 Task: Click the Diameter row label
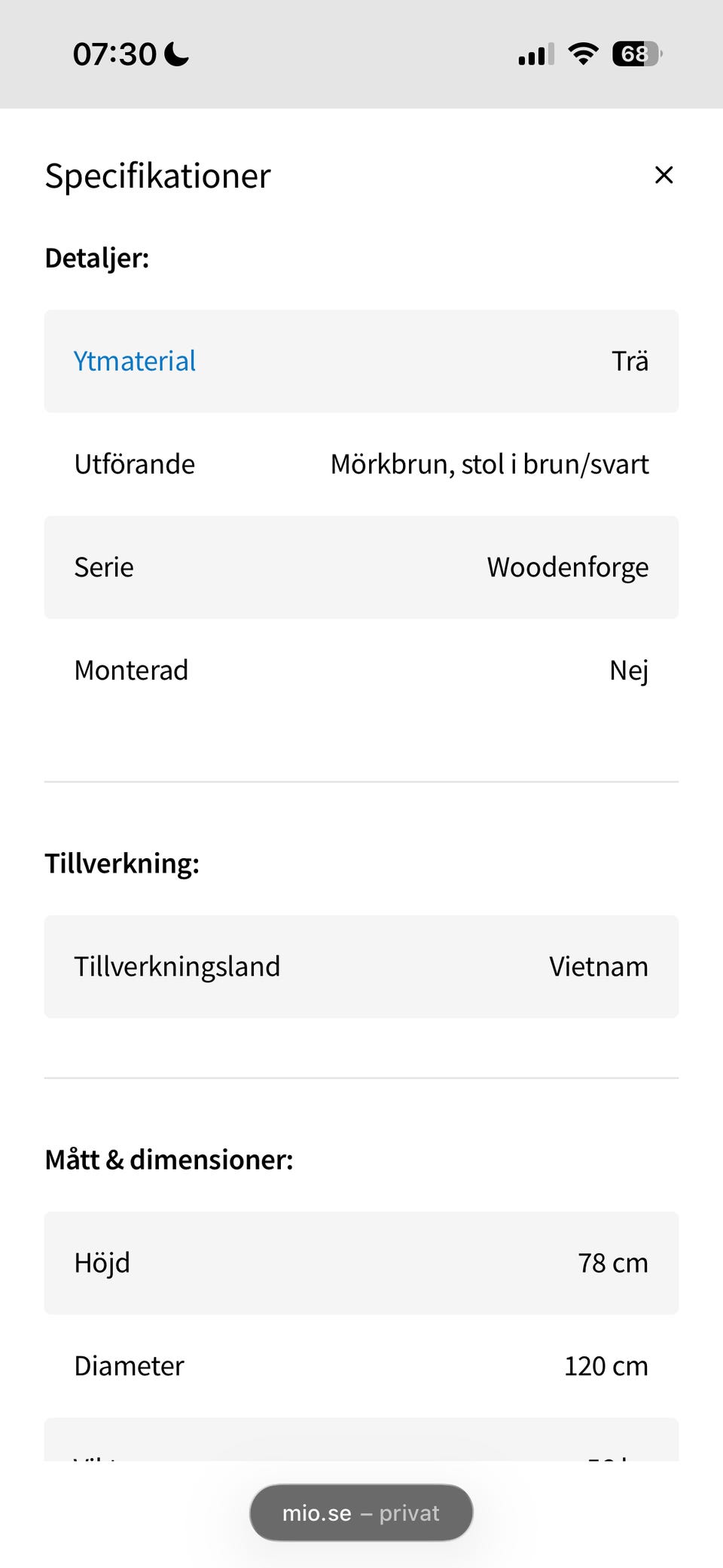(129, 1366)
